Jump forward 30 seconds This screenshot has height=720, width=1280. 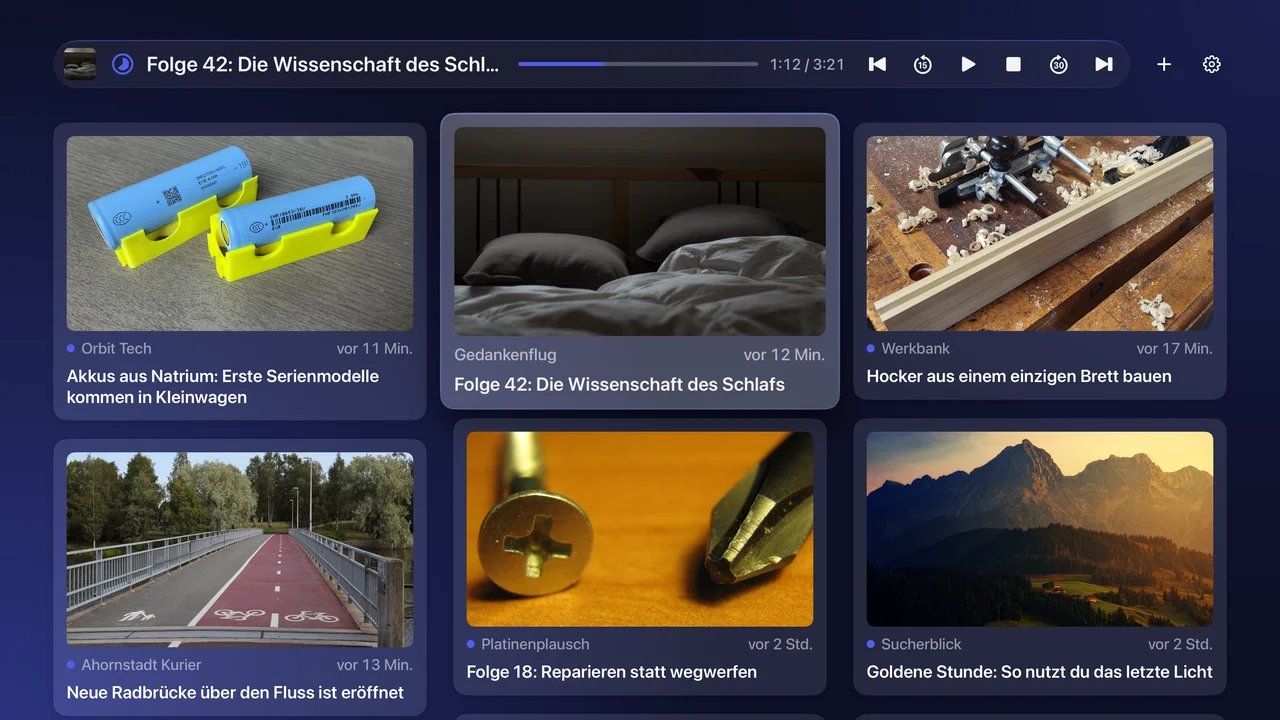(1058, 64)
